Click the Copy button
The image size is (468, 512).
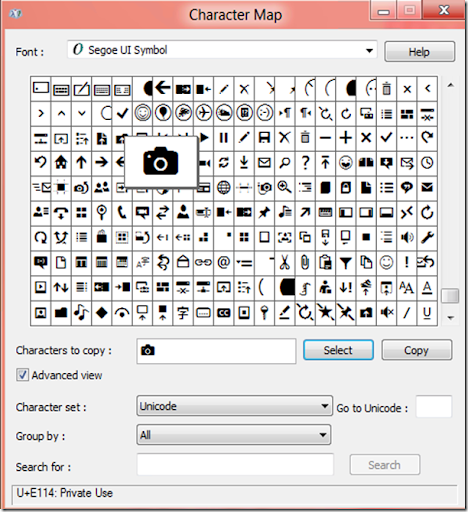coord(416,350)
